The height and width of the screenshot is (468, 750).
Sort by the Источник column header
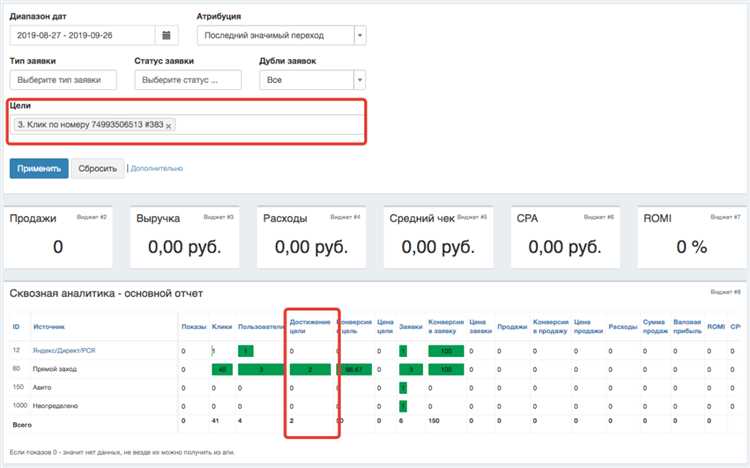(x=49, y=327)
